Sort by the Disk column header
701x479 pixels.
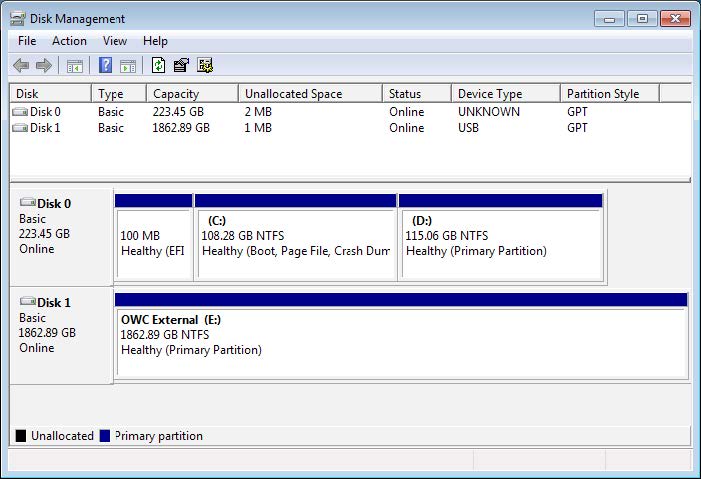tap(51, 93)
